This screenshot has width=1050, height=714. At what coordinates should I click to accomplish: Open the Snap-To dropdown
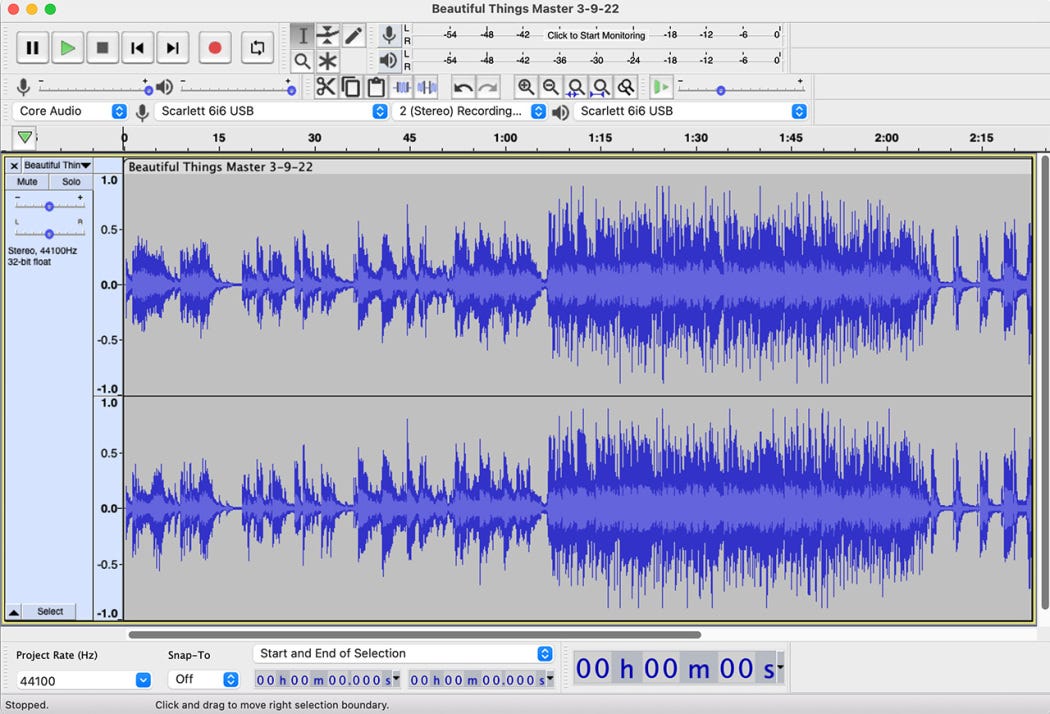(x=204, y=678)
